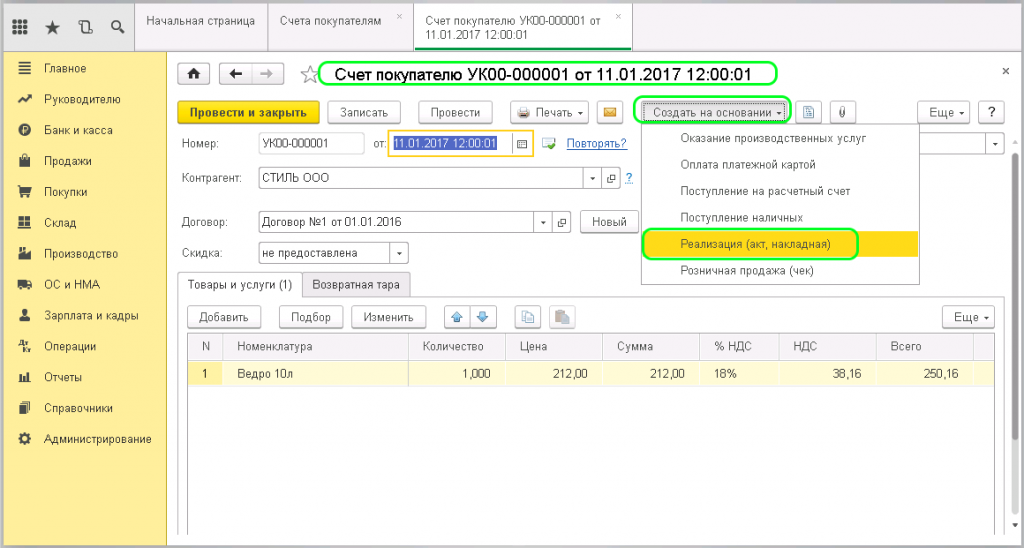Click the favorites star in top toolbar

[x=52, y=27]
